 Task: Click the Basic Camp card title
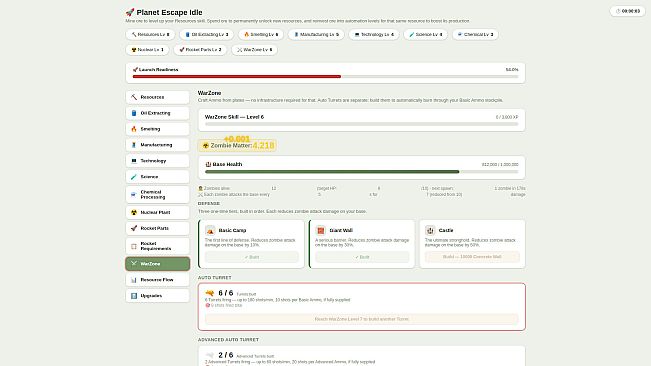tap(232, 230)
